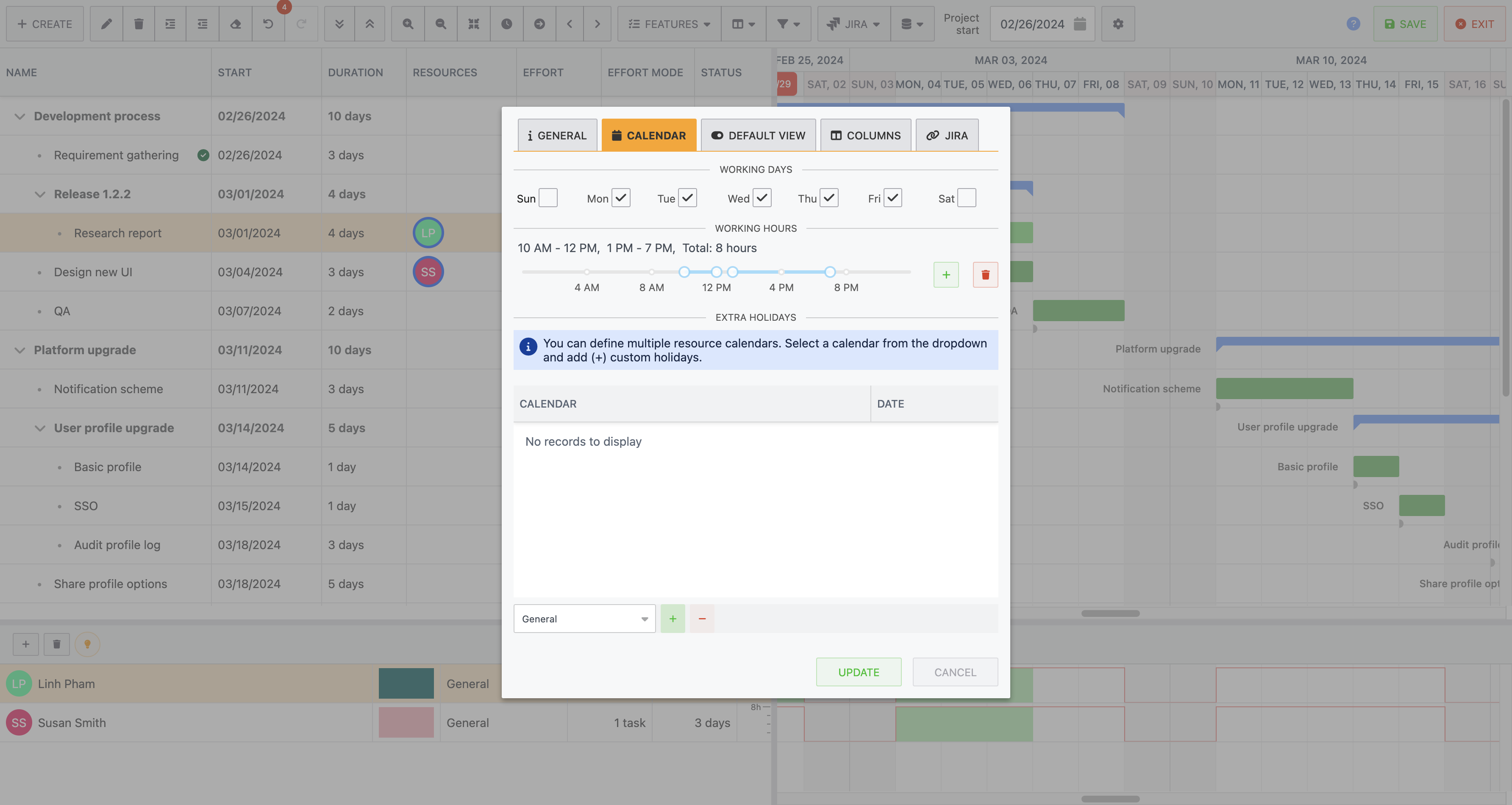Click the delete red trash icon for working hours
This screenshot has width=1512, height=805.
[985, 274]
